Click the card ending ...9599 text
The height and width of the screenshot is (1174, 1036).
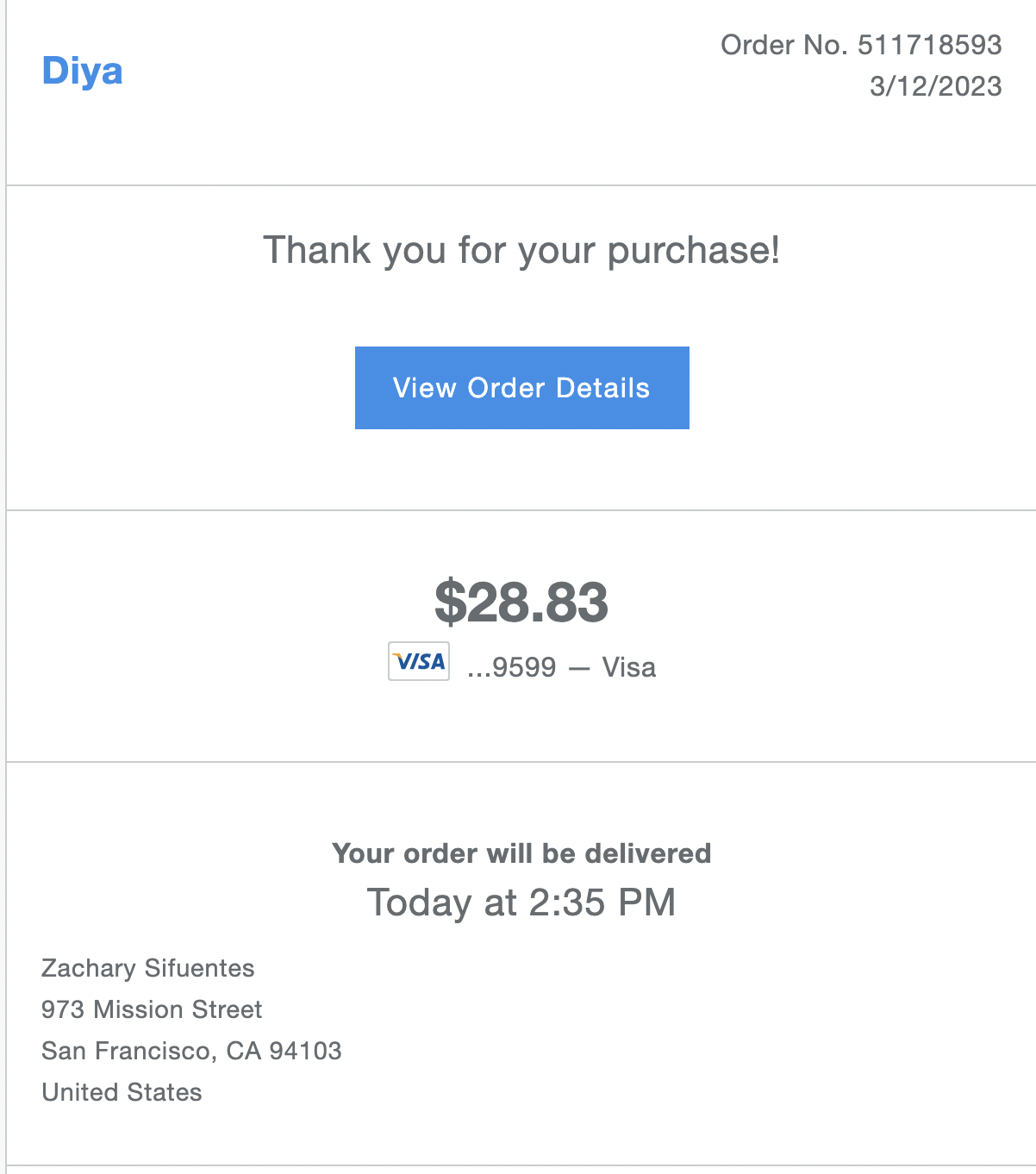click(x=512, y=667)
